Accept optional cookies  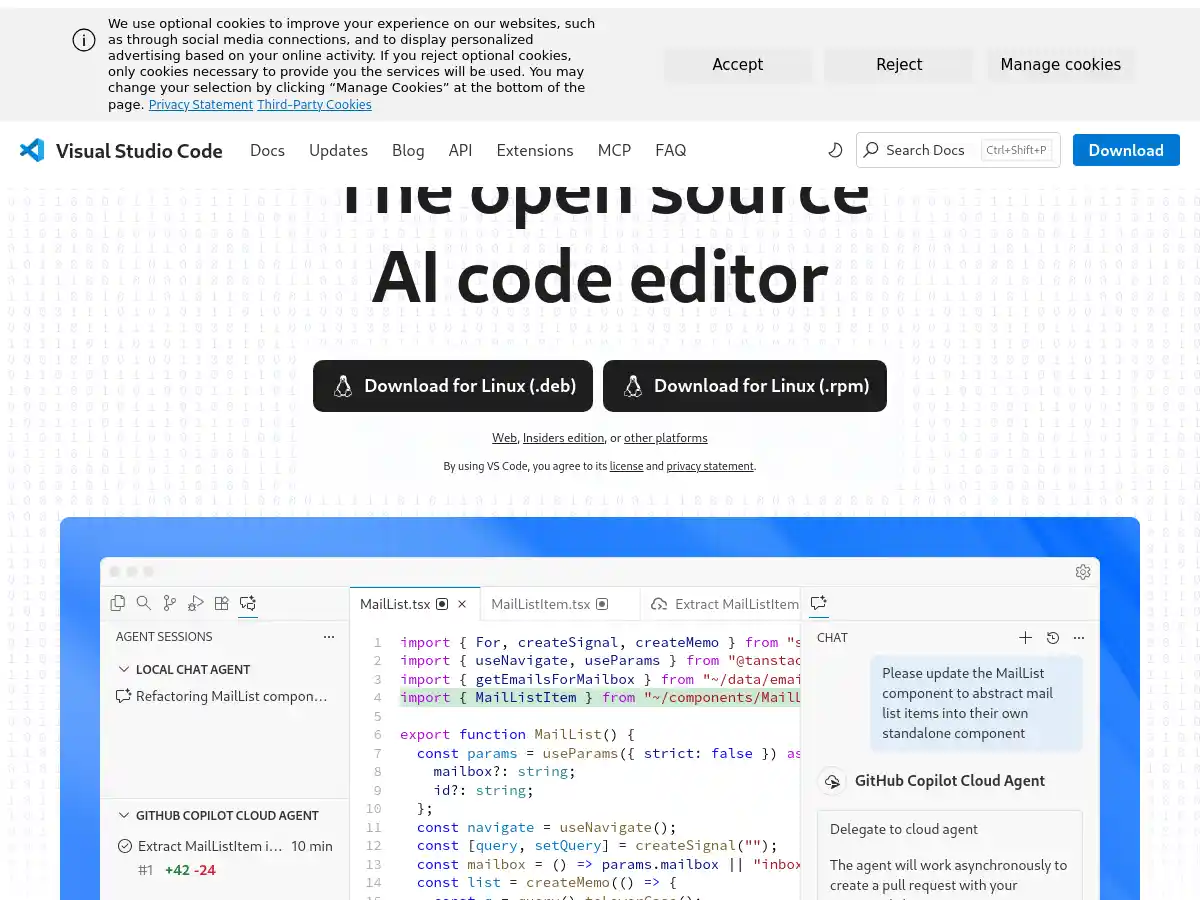coord(737,64)
